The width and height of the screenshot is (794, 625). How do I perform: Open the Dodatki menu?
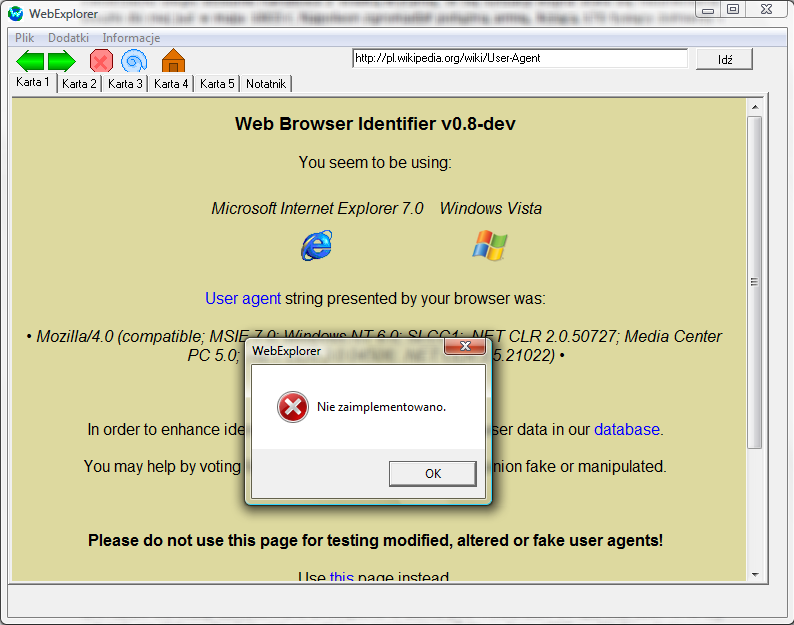[x=68, y=38]
